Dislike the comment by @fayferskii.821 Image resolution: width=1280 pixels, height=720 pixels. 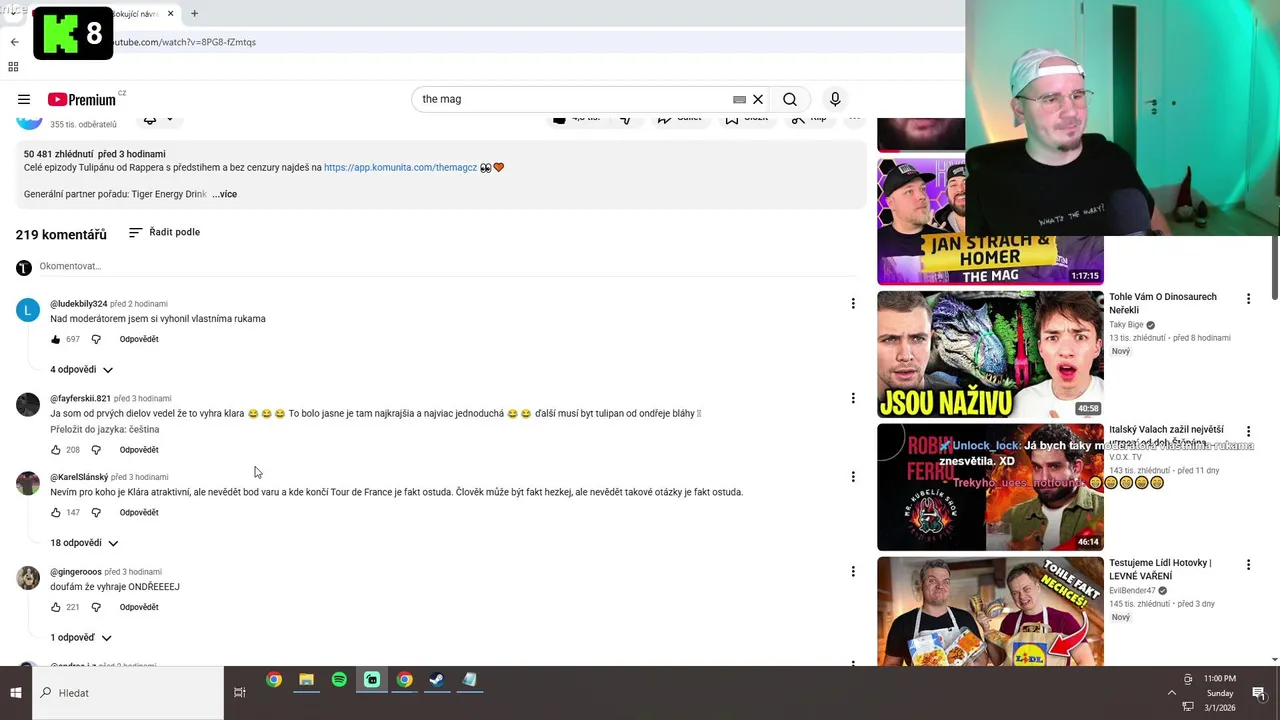point(96,450)
